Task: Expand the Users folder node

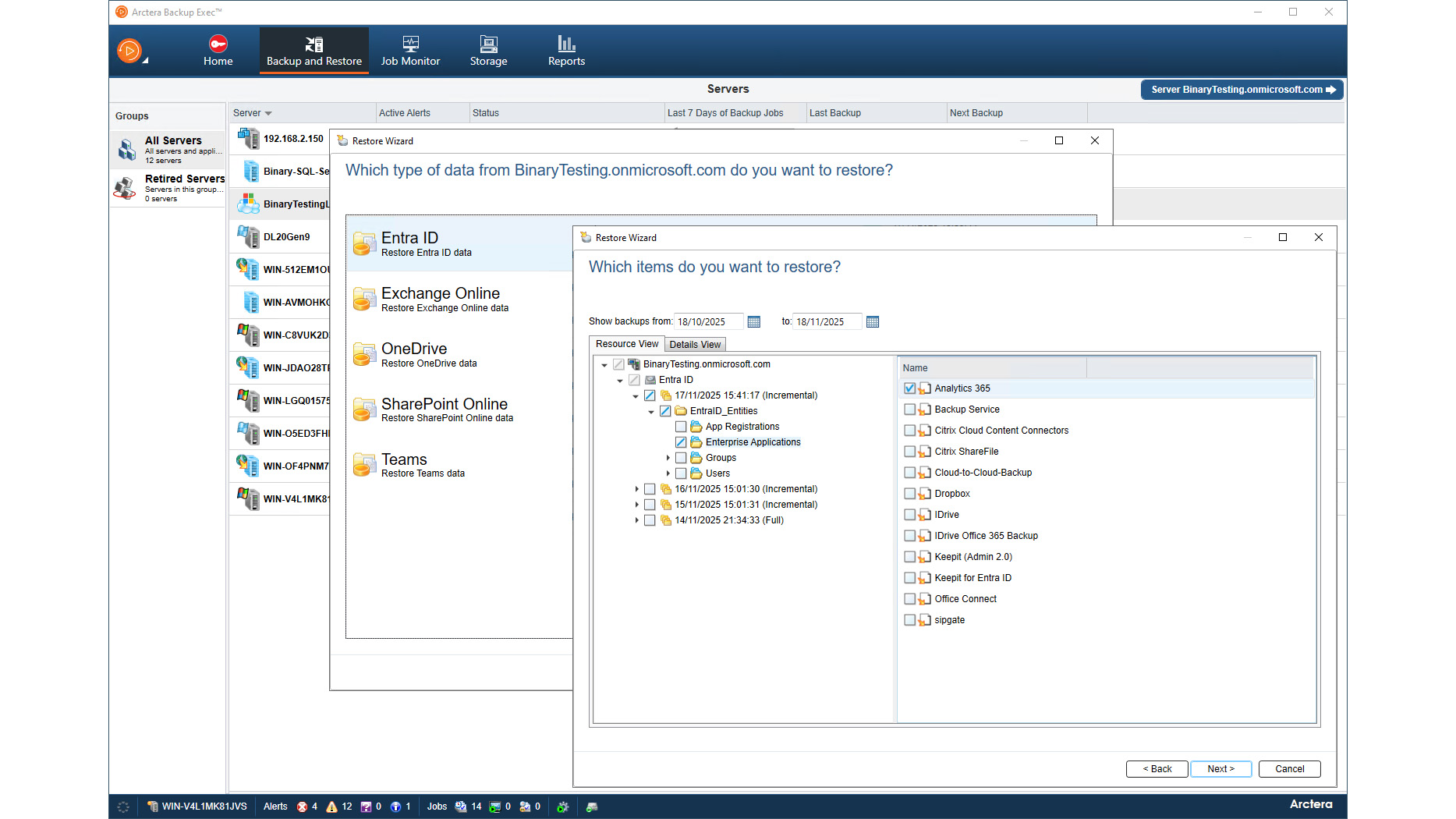Action: tap(668, 473)
